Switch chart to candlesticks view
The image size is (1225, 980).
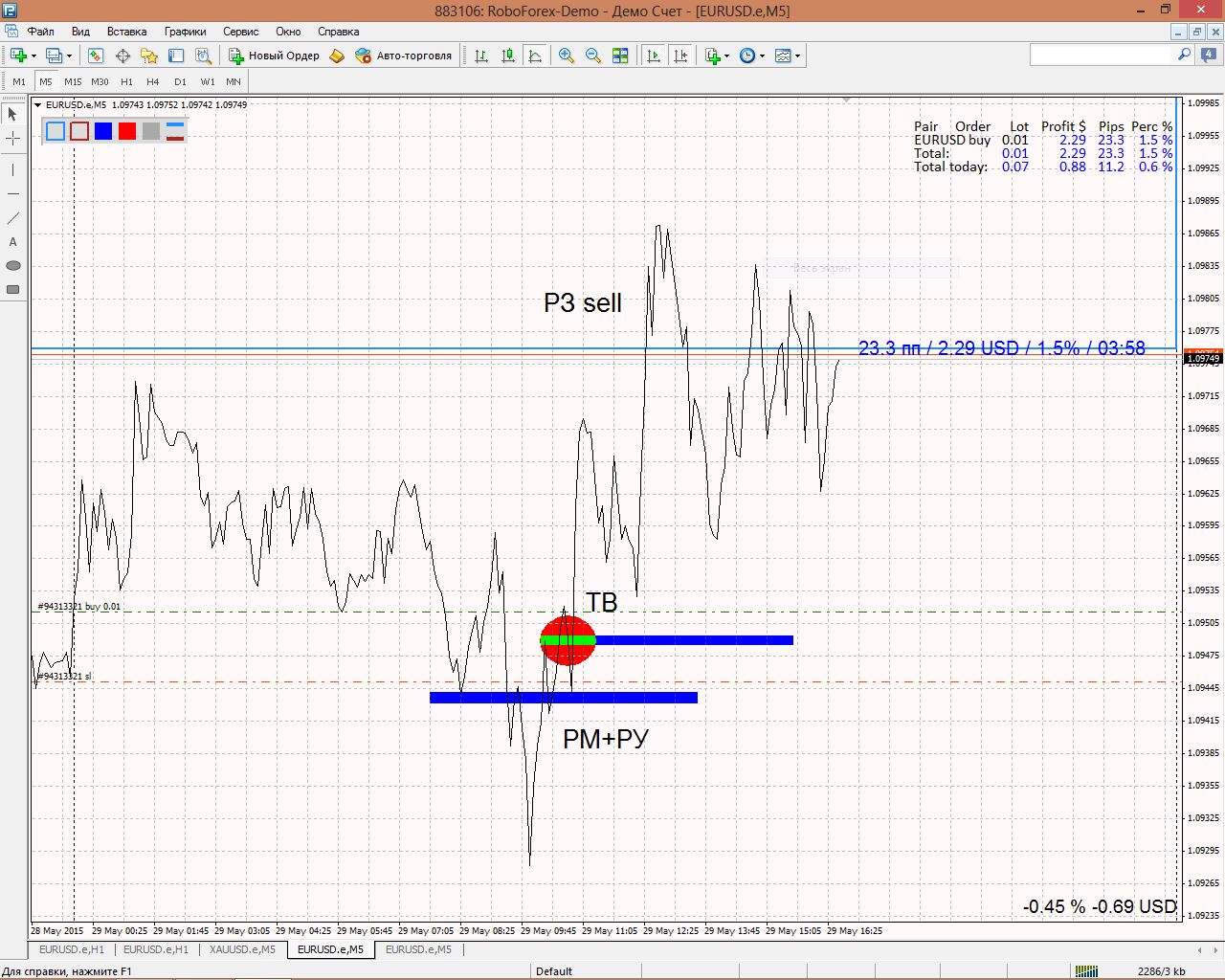click(x=508, y=56)
